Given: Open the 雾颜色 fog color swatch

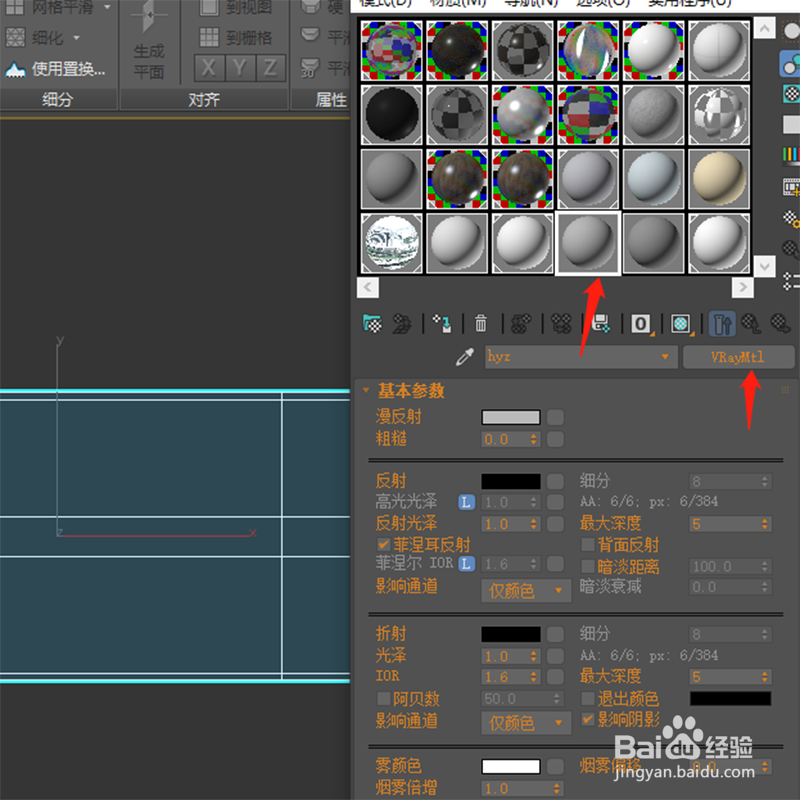Looking at the screenshot, I should coord(511,766).
